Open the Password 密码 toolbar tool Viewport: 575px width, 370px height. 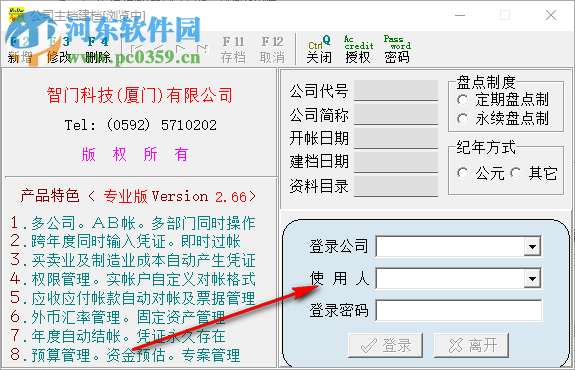pos(397,50)
